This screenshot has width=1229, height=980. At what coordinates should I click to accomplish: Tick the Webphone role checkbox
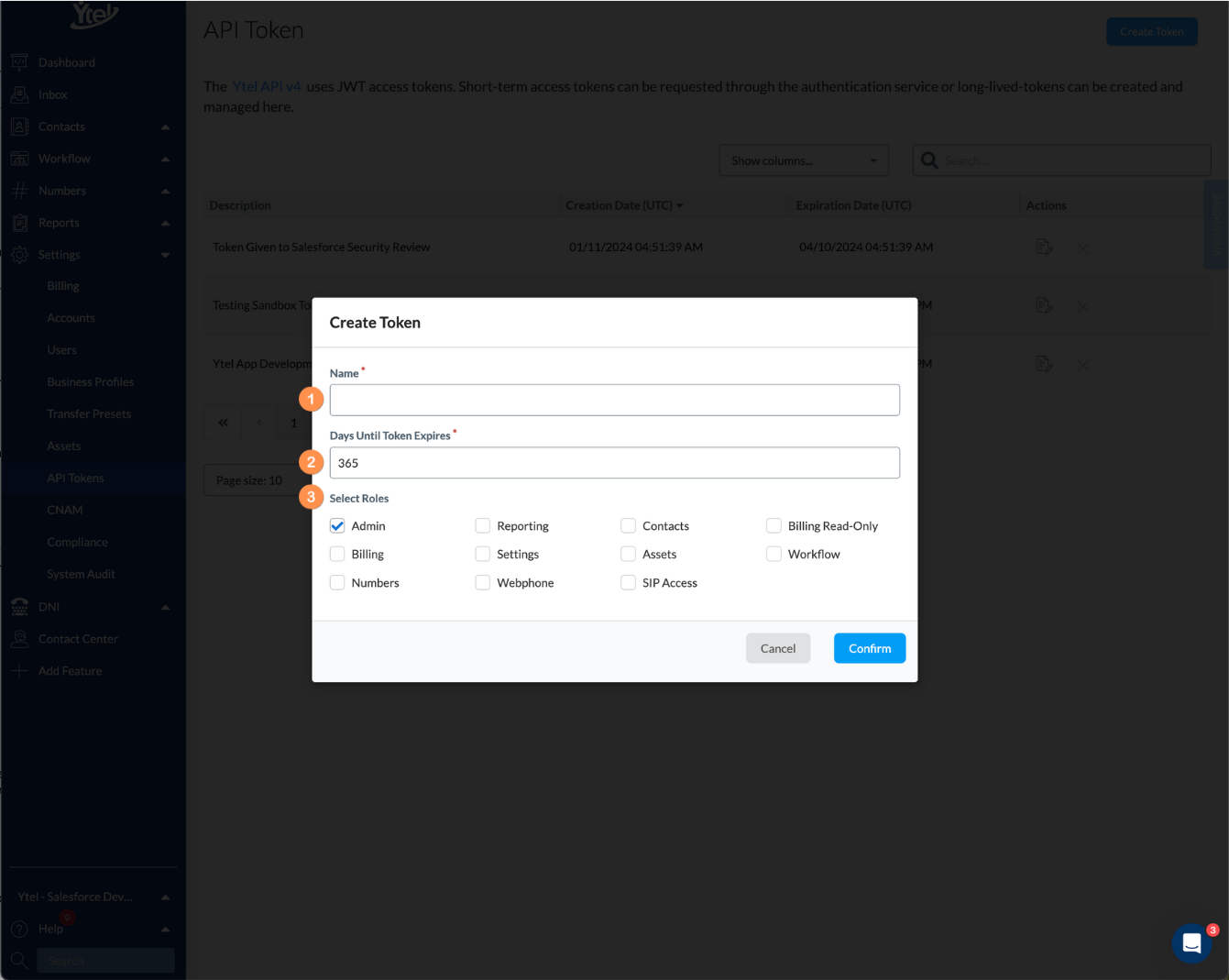tap(483, 582)
